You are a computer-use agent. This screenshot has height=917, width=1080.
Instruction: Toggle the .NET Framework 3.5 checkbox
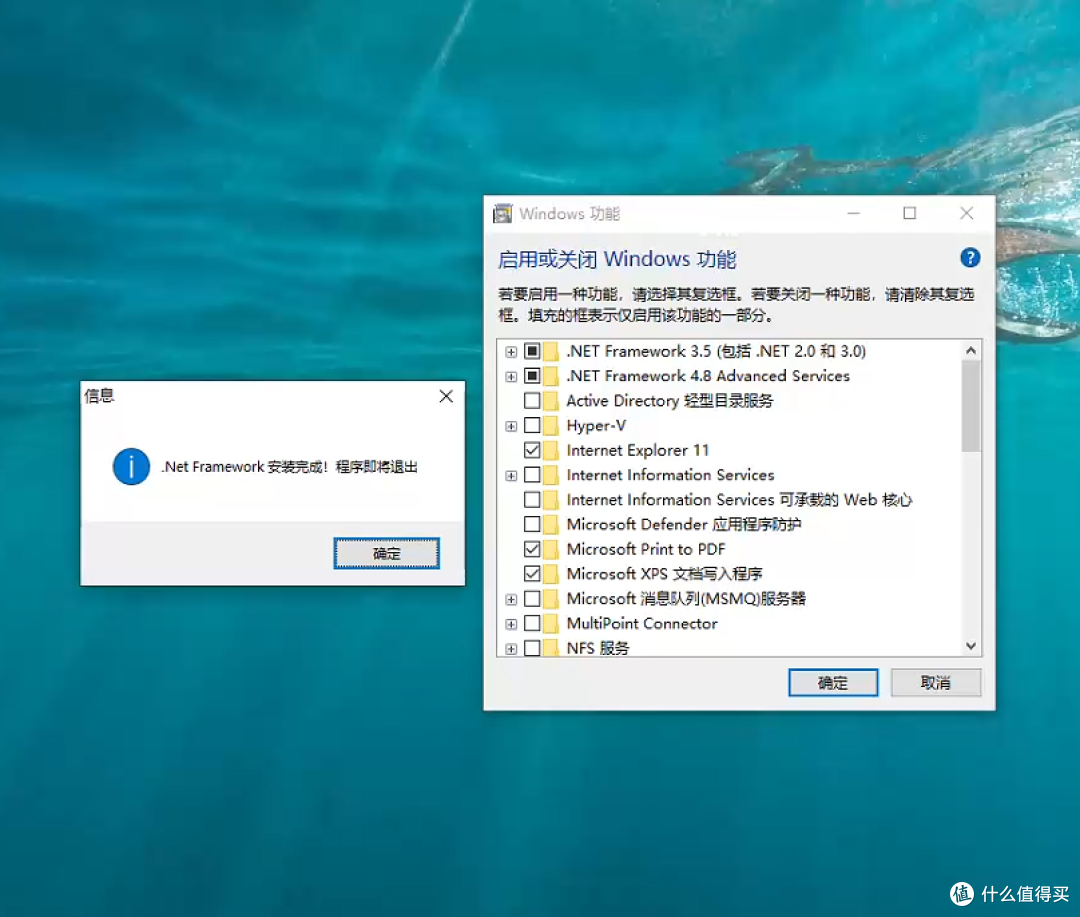click(x=532, y=351)
